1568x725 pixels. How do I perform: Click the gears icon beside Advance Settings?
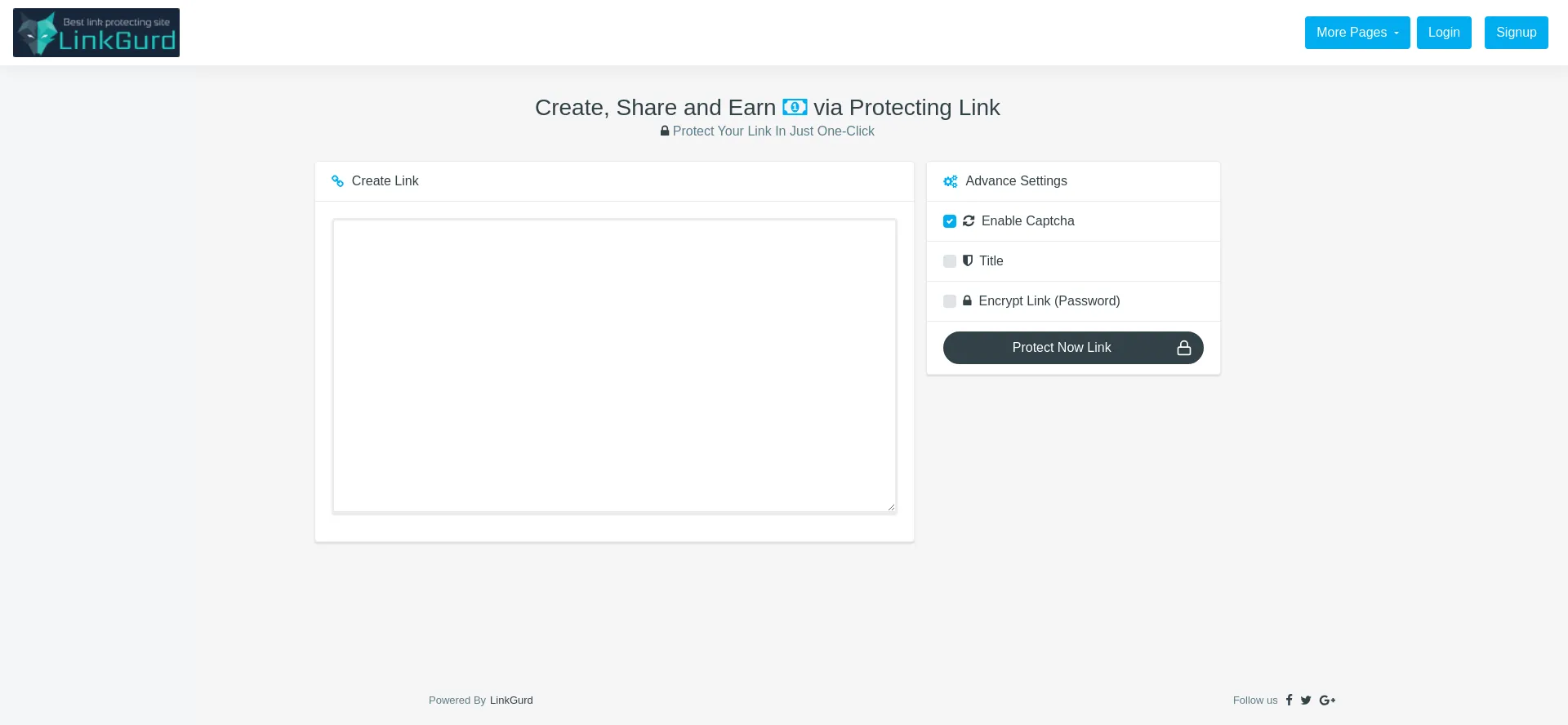coord(951,181)
